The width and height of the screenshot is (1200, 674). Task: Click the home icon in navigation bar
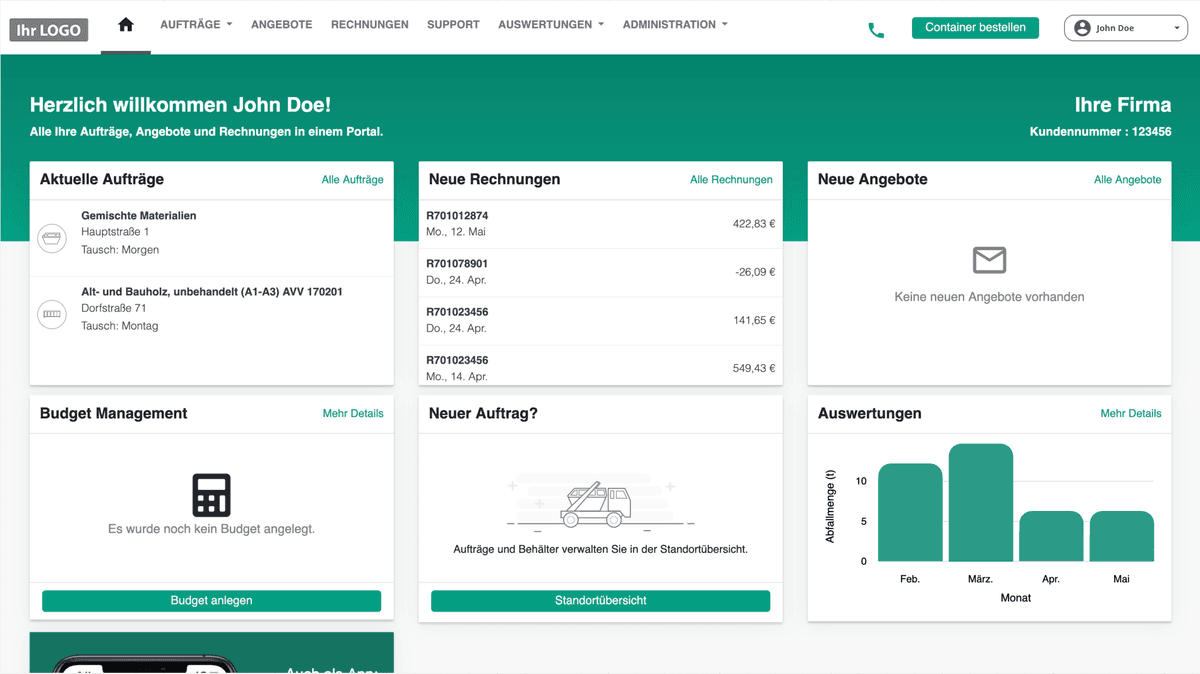point(126,25)
